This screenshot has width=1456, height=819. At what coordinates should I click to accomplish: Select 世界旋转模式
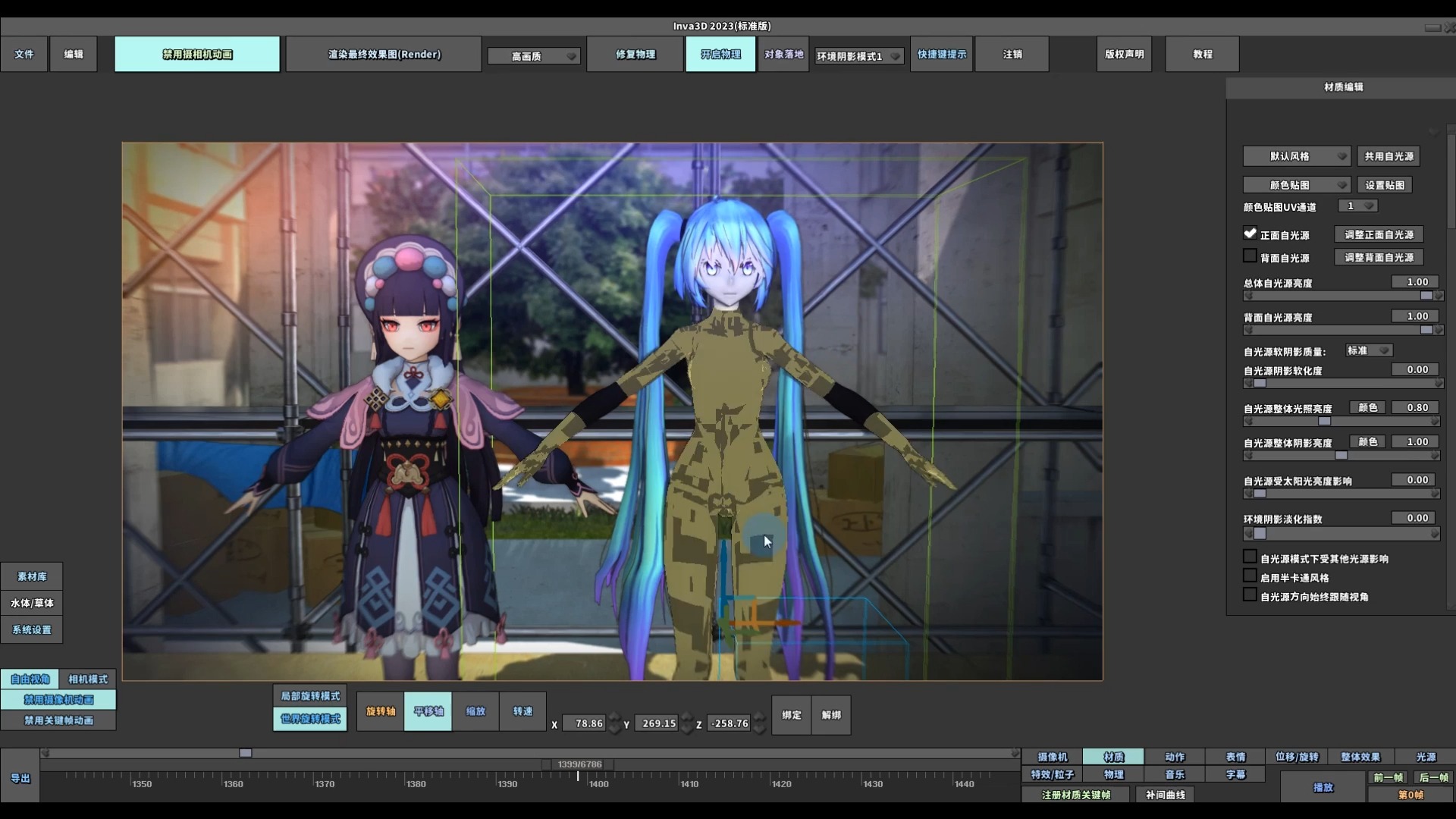pos(310,719)
